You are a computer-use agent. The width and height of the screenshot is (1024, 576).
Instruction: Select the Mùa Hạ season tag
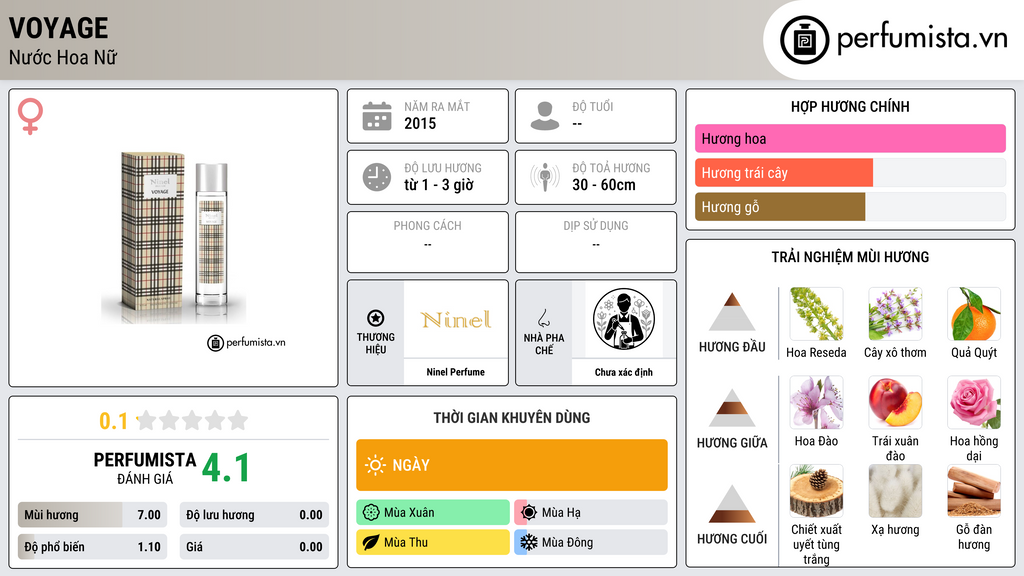click(x=591, y=513)
